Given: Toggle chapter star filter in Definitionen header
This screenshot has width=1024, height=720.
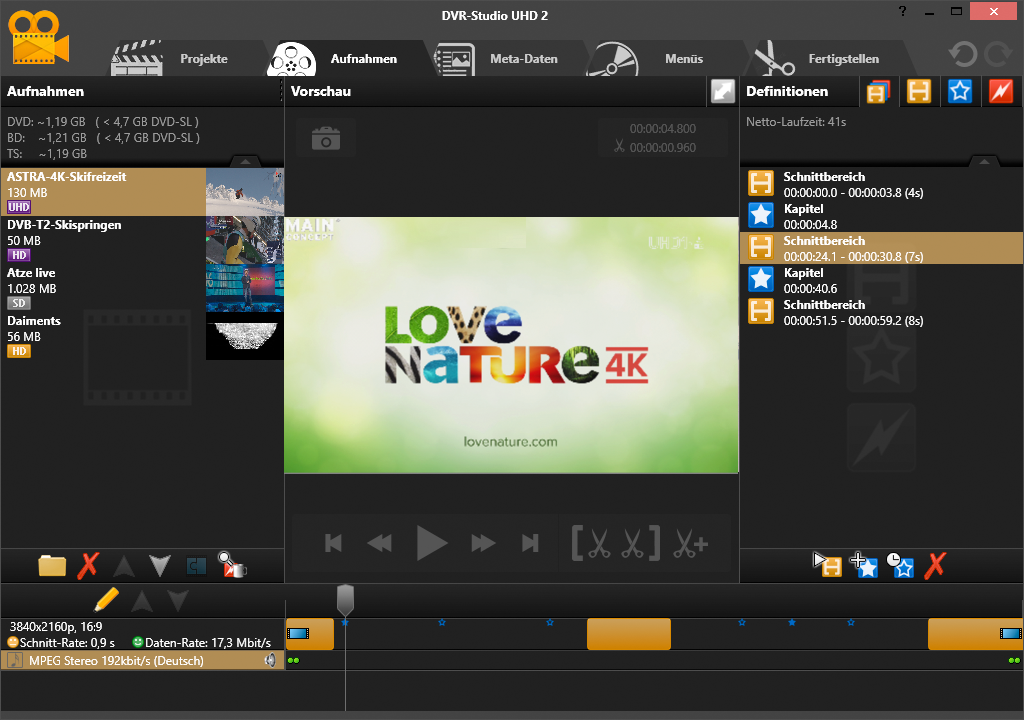Looking at the screenshot, I should click(960, 91).
